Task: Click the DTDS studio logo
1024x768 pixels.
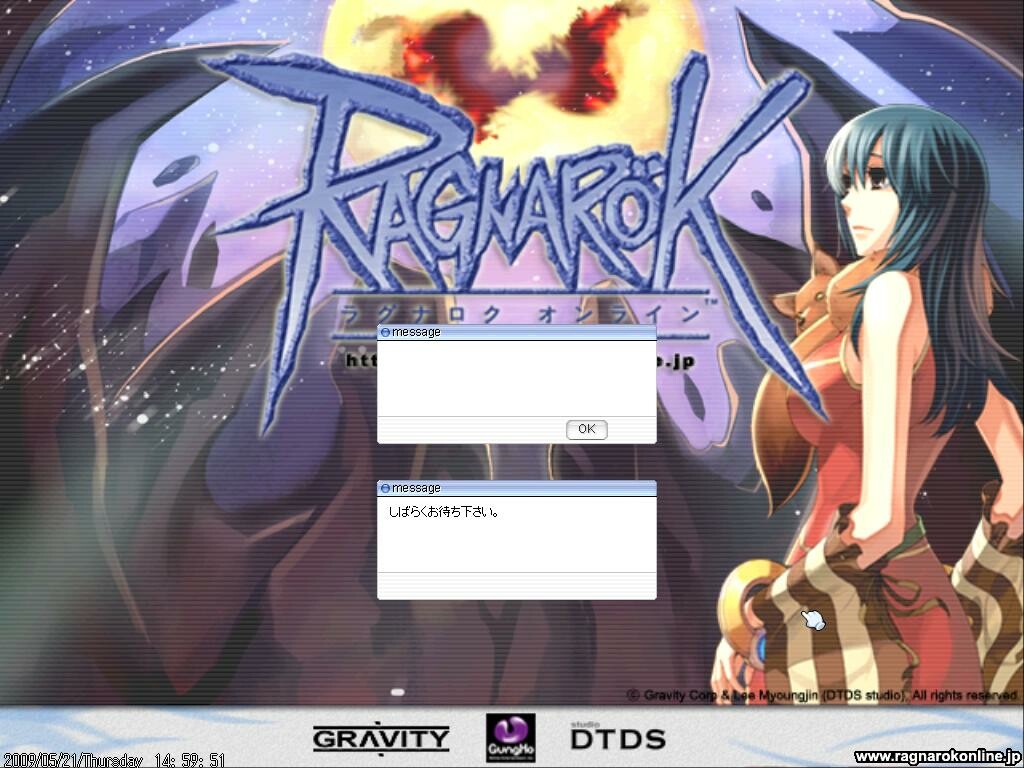Action: (x=618, y=736)
